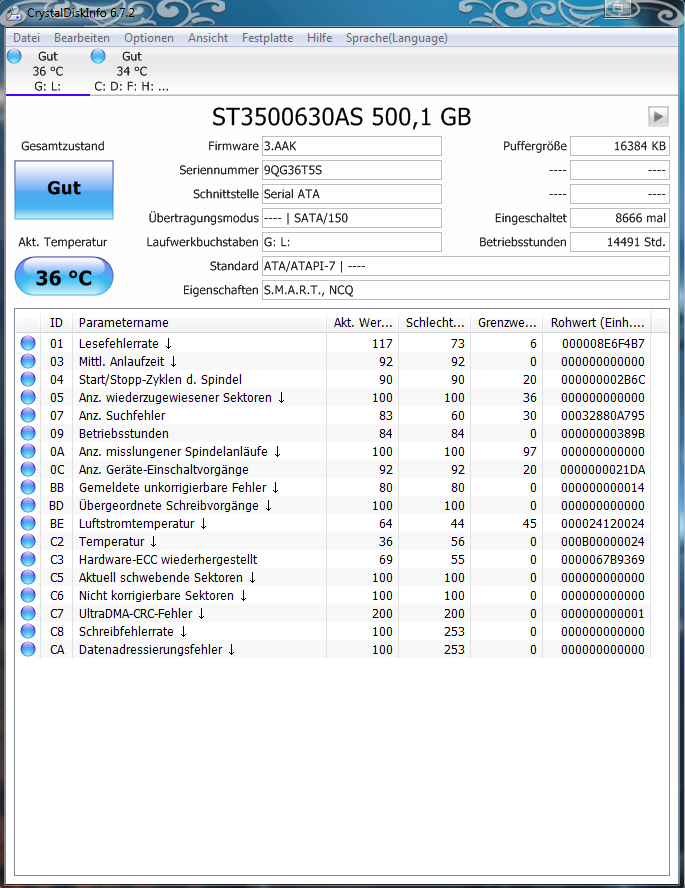Click the ID column header
The height and width of the screenshot is (888, 685).
[x=56, y=323]
